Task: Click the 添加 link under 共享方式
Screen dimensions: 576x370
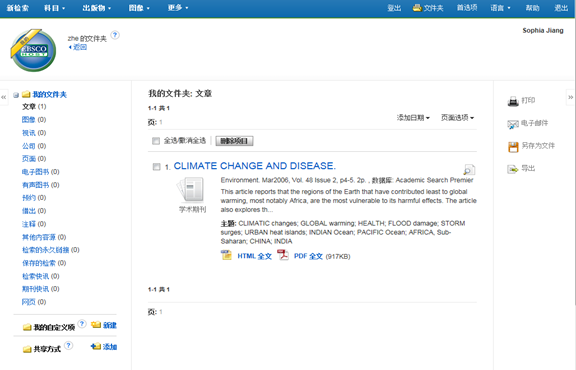Action: click(109, 347)
